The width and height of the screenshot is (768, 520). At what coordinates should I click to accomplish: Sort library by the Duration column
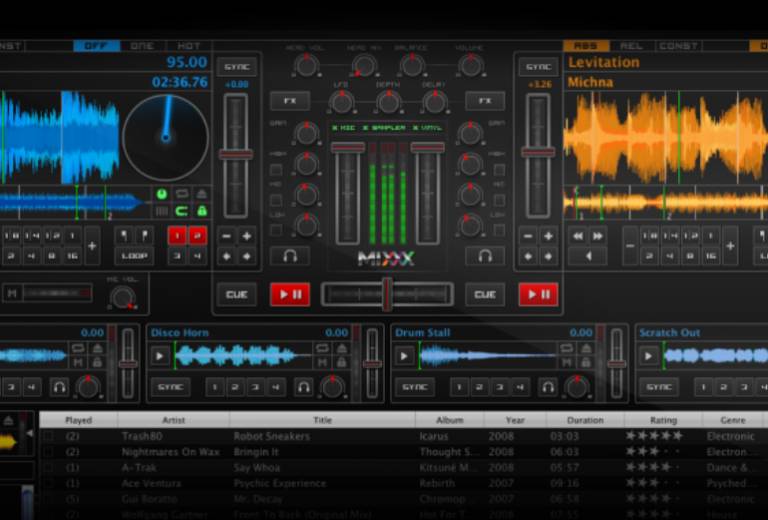pyautogui.click(x=585, y=420)
